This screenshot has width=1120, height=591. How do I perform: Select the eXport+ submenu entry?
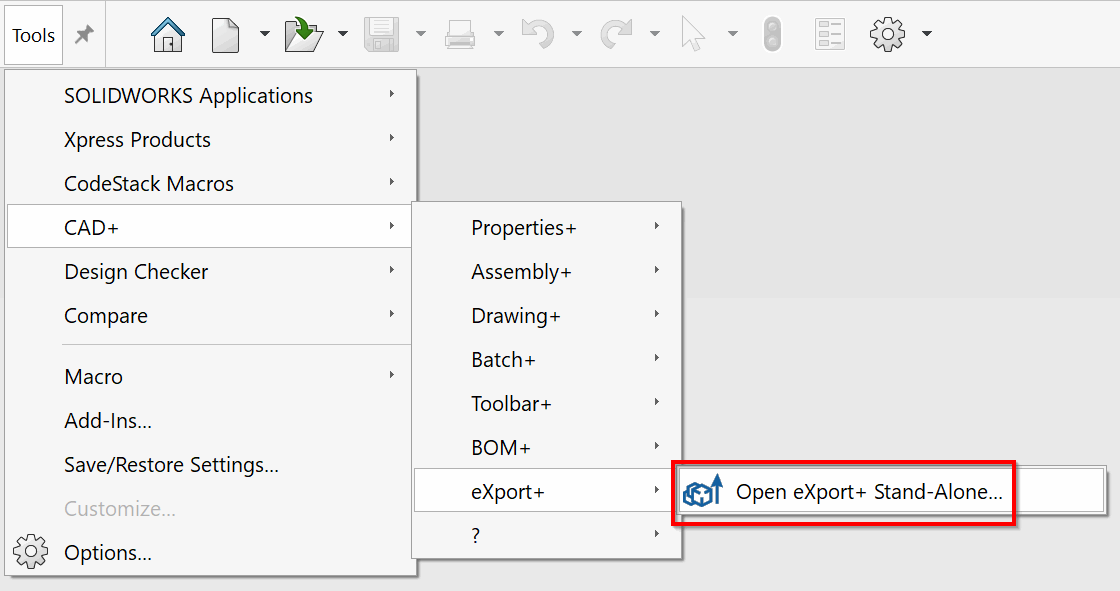click(545, 490)
